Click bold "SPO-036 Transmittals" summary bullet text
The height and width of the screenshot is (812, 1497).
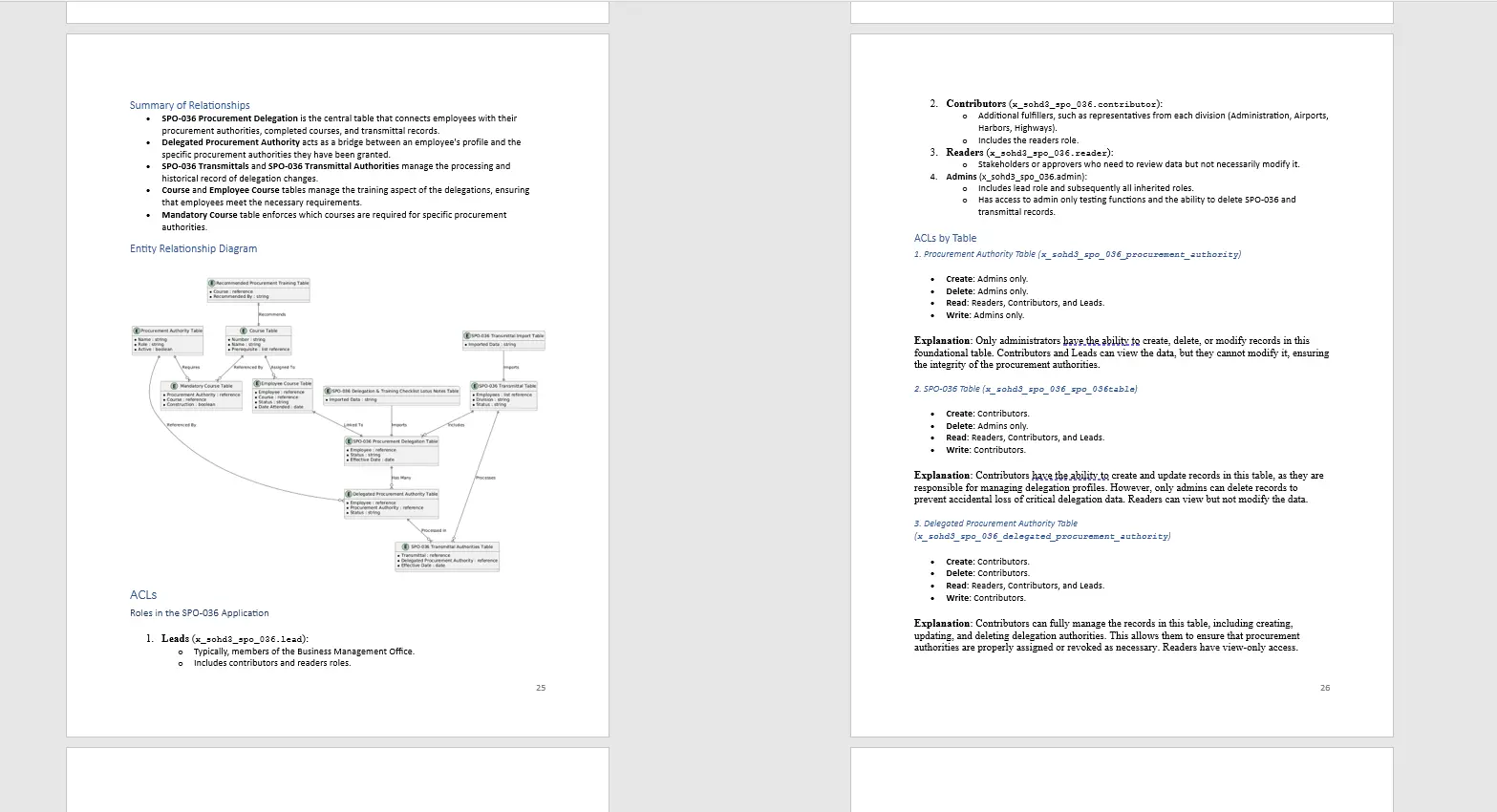[x=205, y=166]
